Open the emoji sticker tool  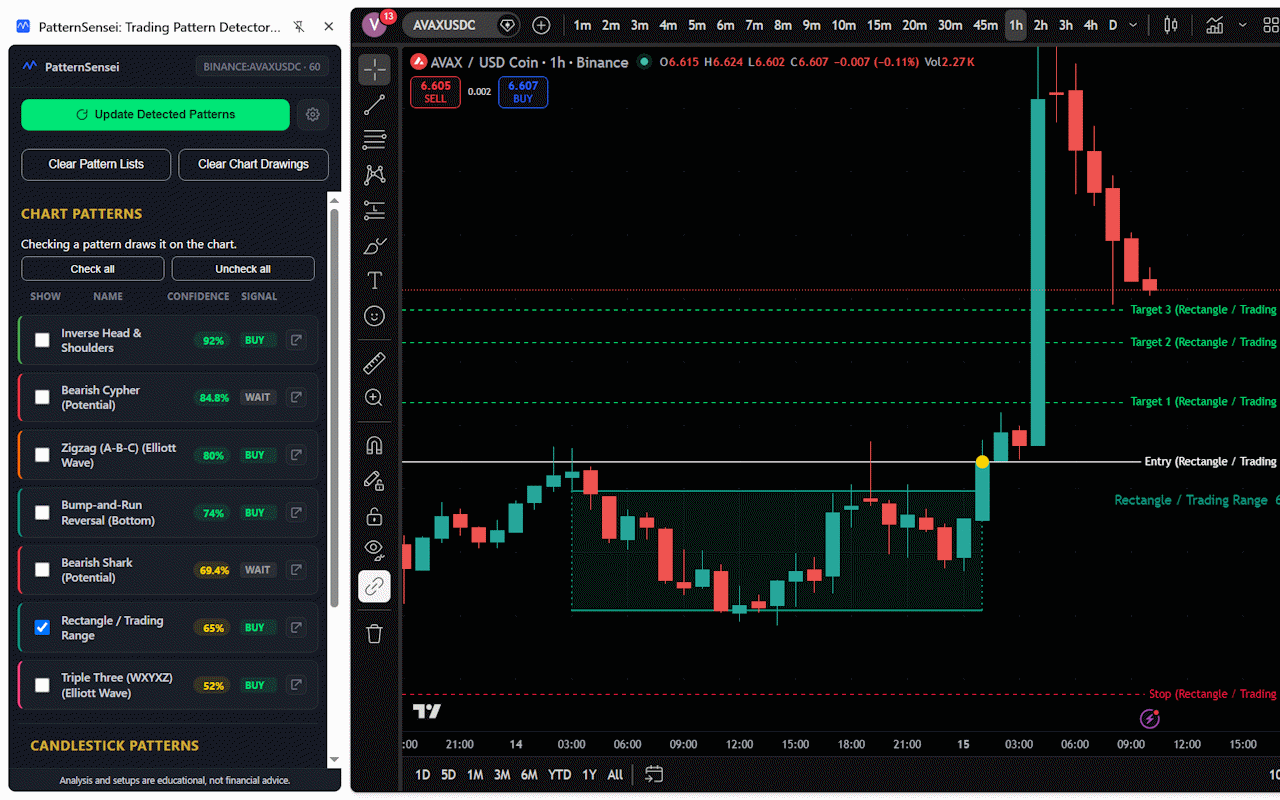coord(374,316)
